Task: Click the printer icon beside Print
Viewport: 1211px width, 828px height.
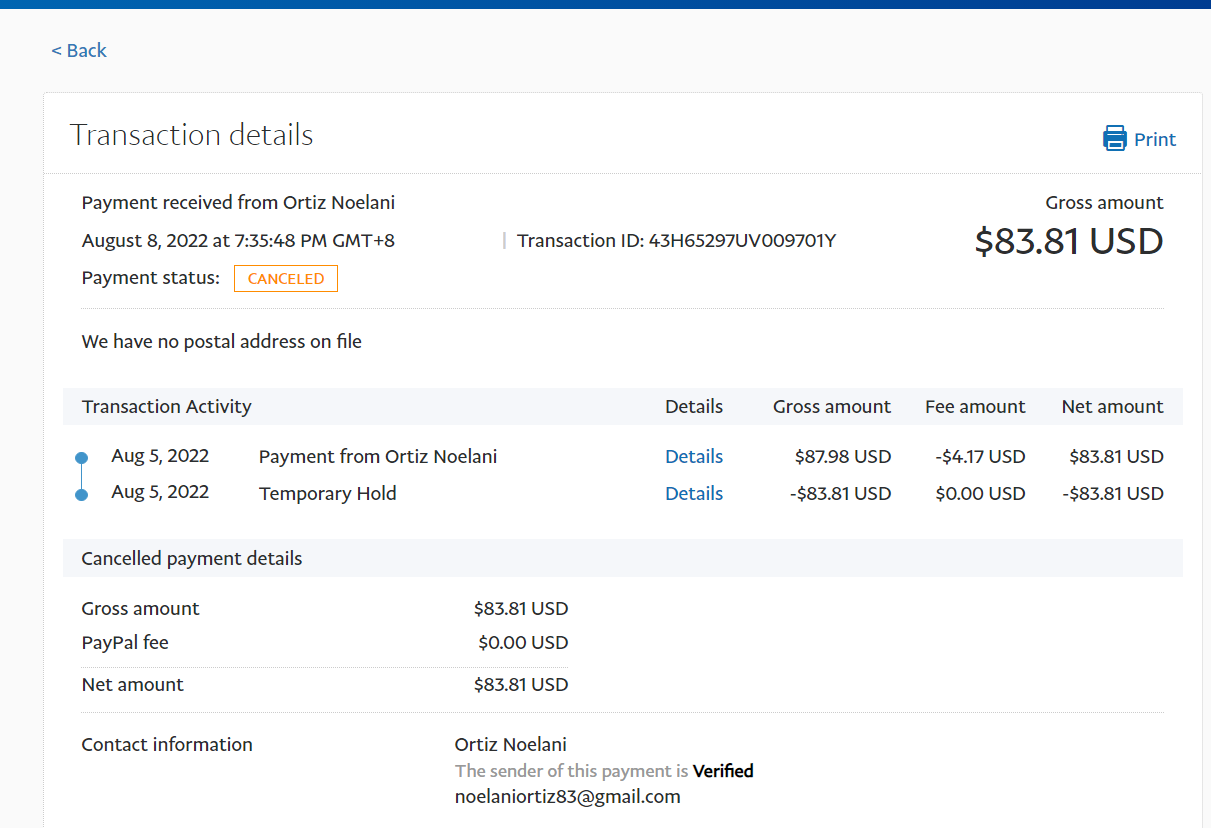Action: (1114, 138)
